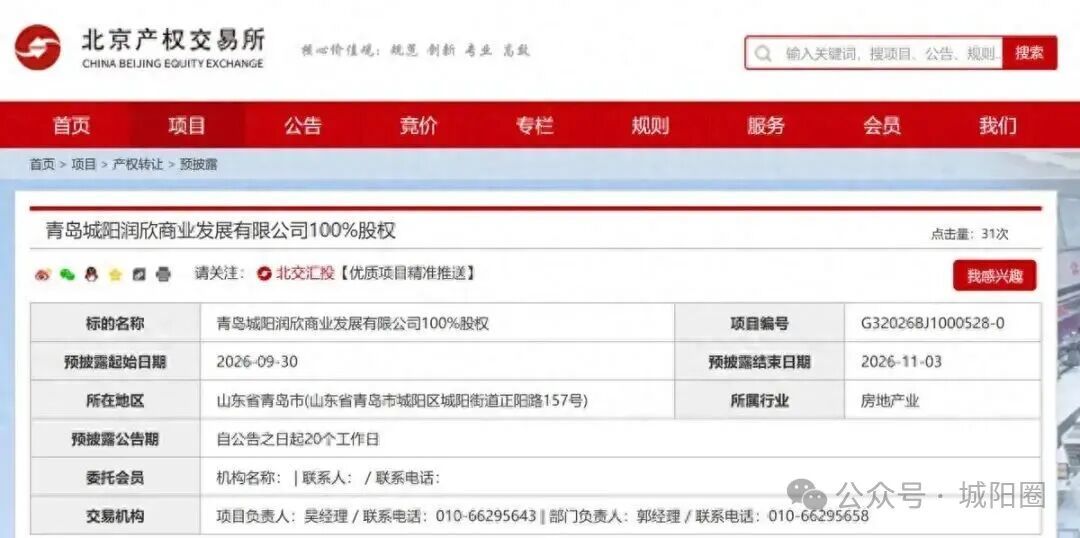The height and width of the screenshot is (538, 1080).
Task: Go to 产权转让 in the breadcrumb
Action: point(138,165)
